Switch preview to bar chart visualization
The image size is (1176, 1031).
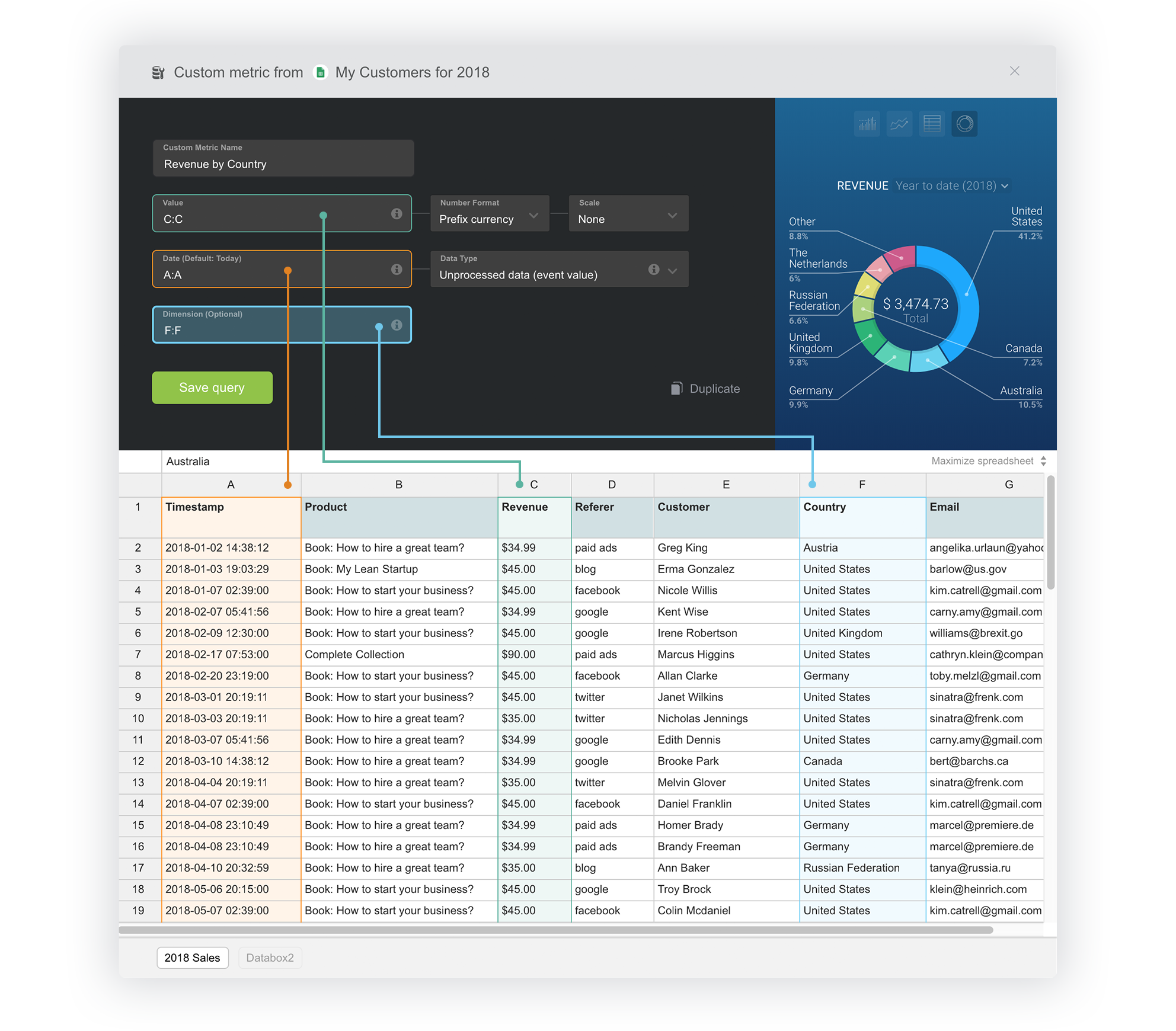[x=867, y=124]
